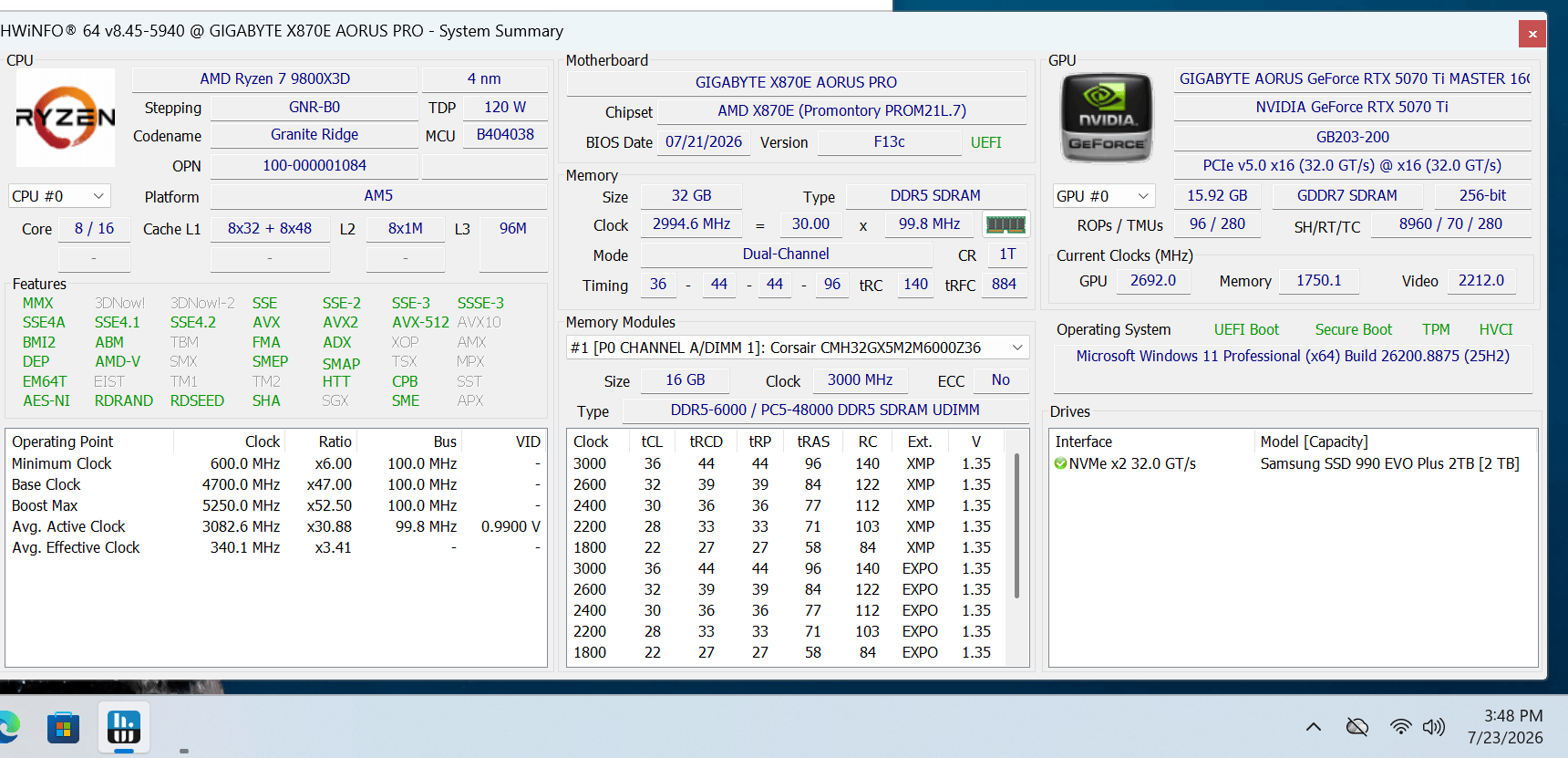Click the 8x1M L2 cache value
Viewport: 1568px width, 758px height.
click(x=406, y=229)
